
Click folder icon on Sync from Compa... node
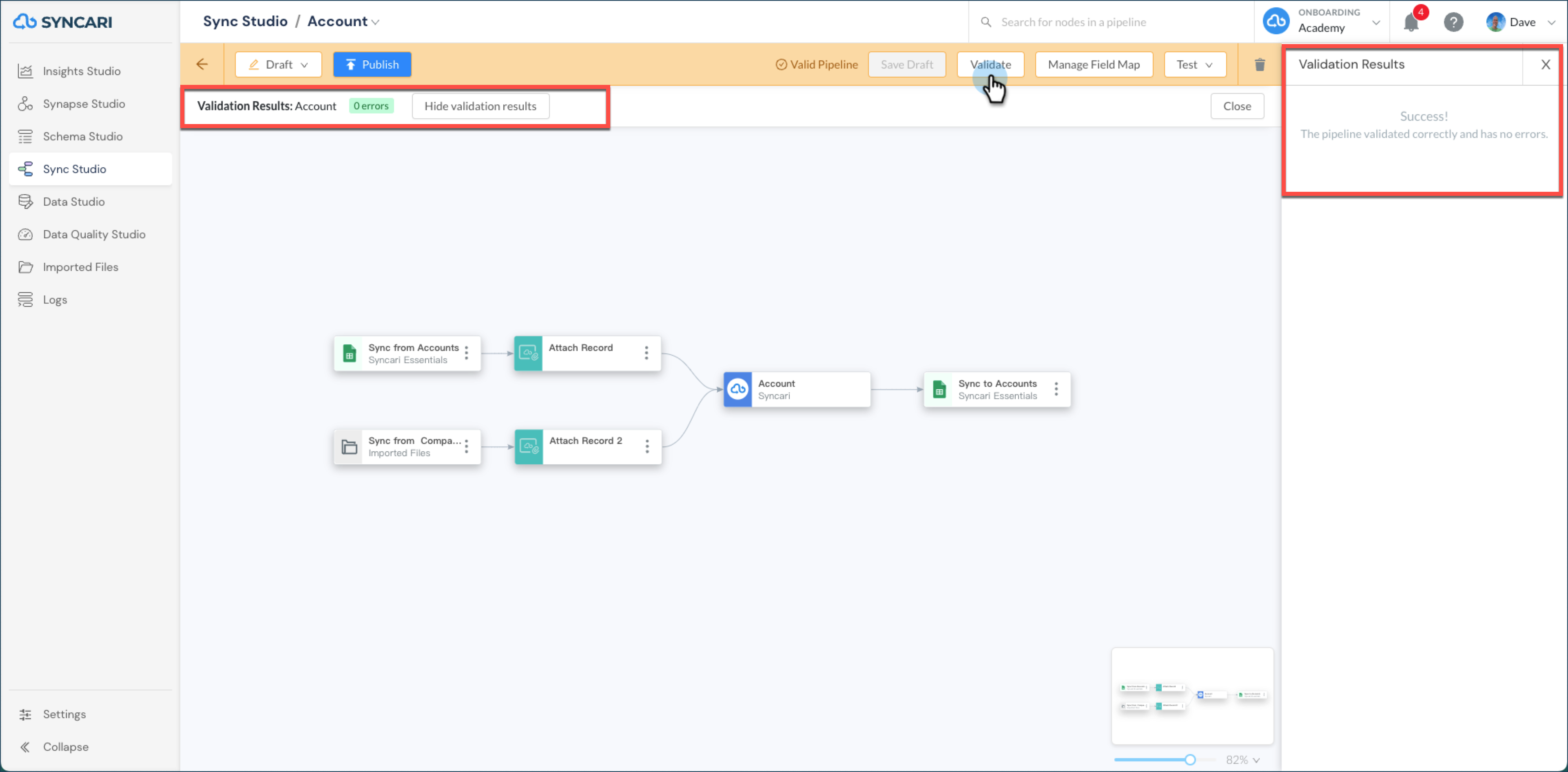click(x=349, y=447)
